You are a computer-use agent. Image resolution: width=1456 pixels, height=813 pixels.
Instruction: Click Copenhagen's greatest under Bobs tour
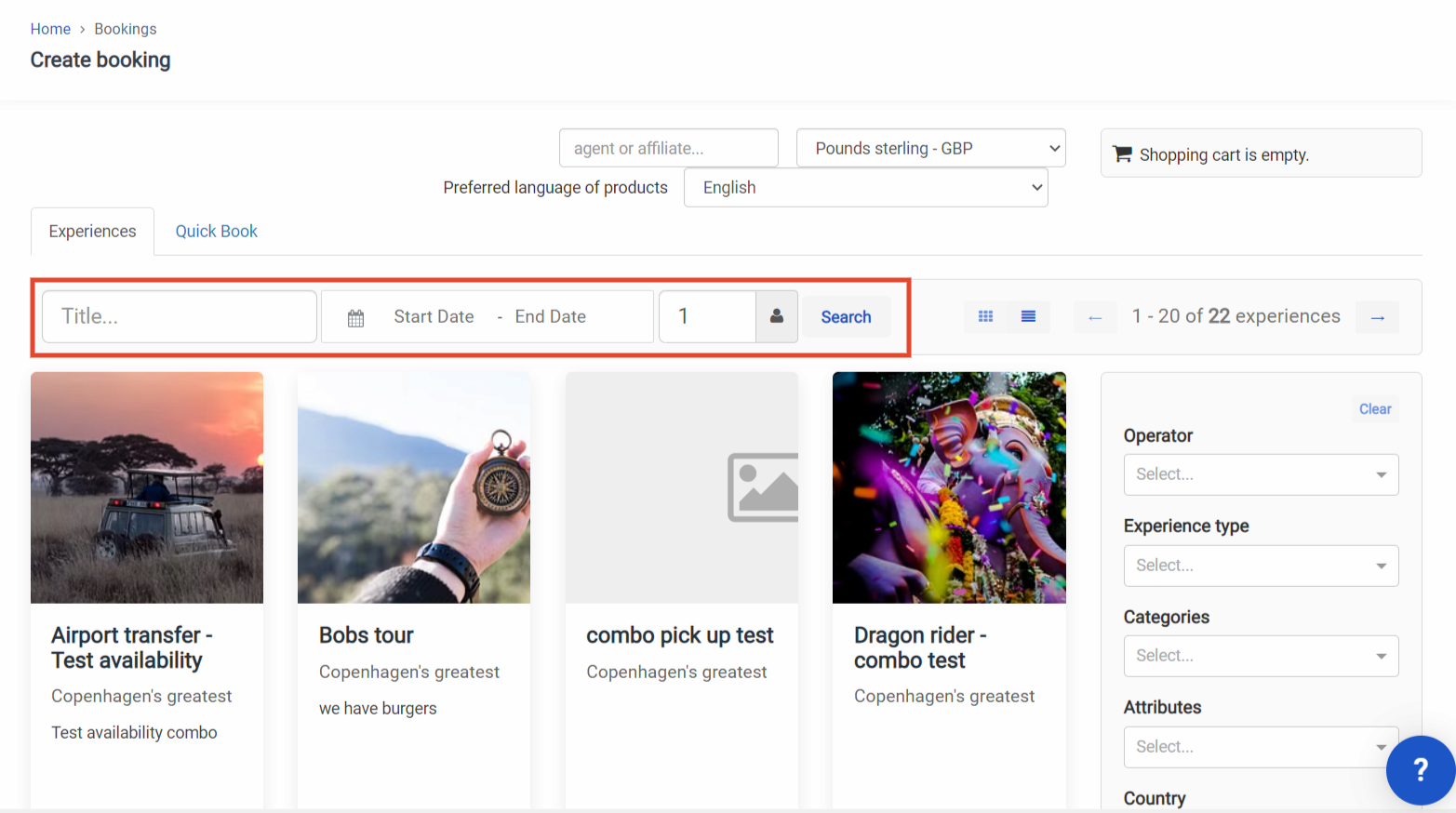click(x=409, y=673)
